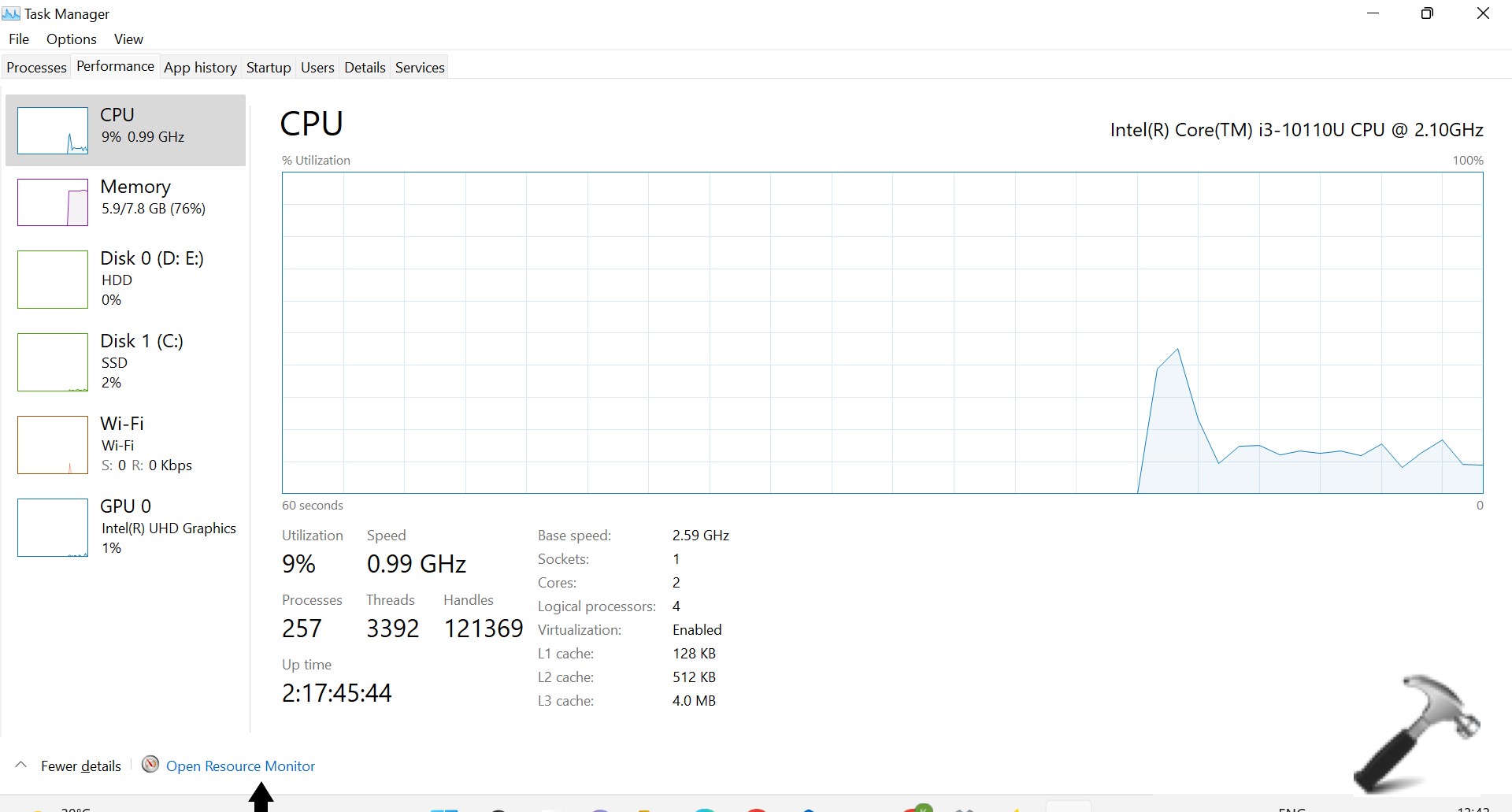Click the Wi-Fi S: 0 R: 0 Kbps text
Image resolution: width=1512 pixels, height=812 pixels.
point(146,465)
